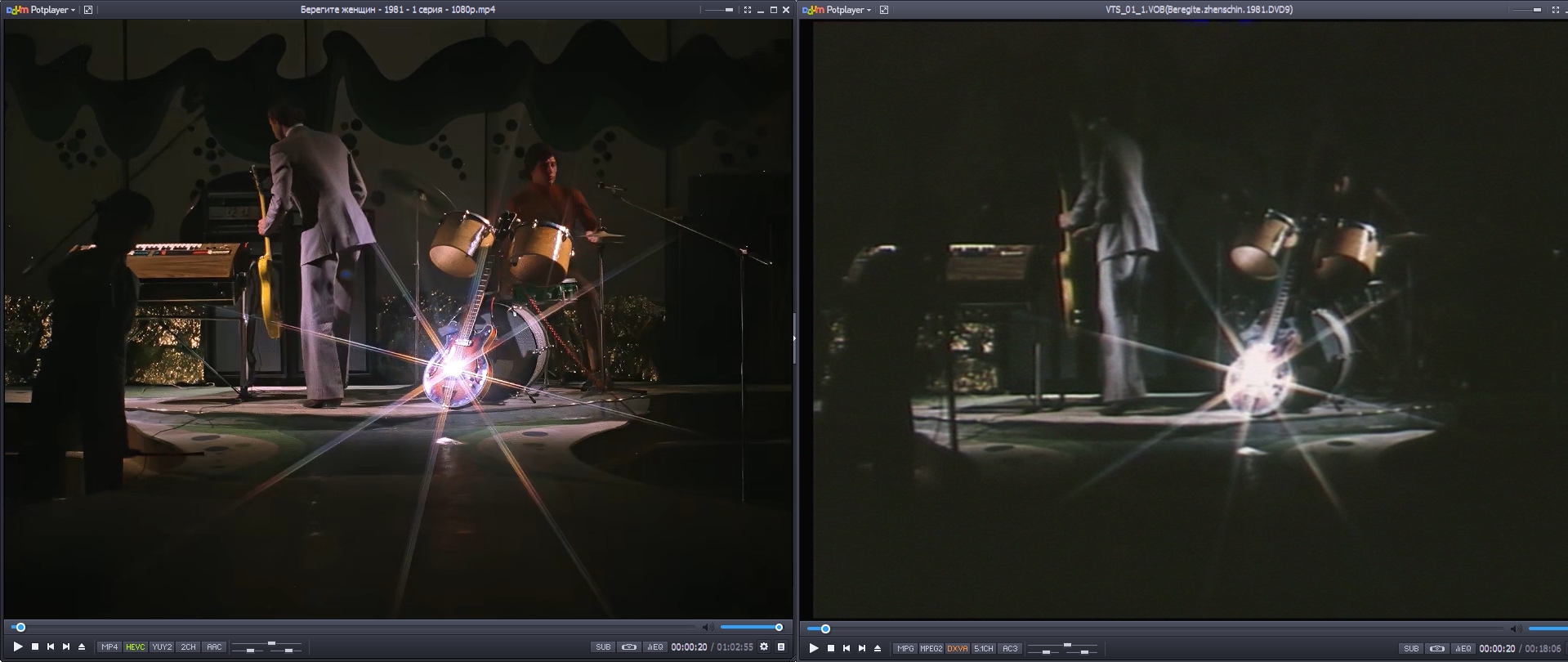Image resolution: width=1568 pixels, height=662 pixels.
Task: Maximize the left Potplayer window
Action: tap(774, 10)
